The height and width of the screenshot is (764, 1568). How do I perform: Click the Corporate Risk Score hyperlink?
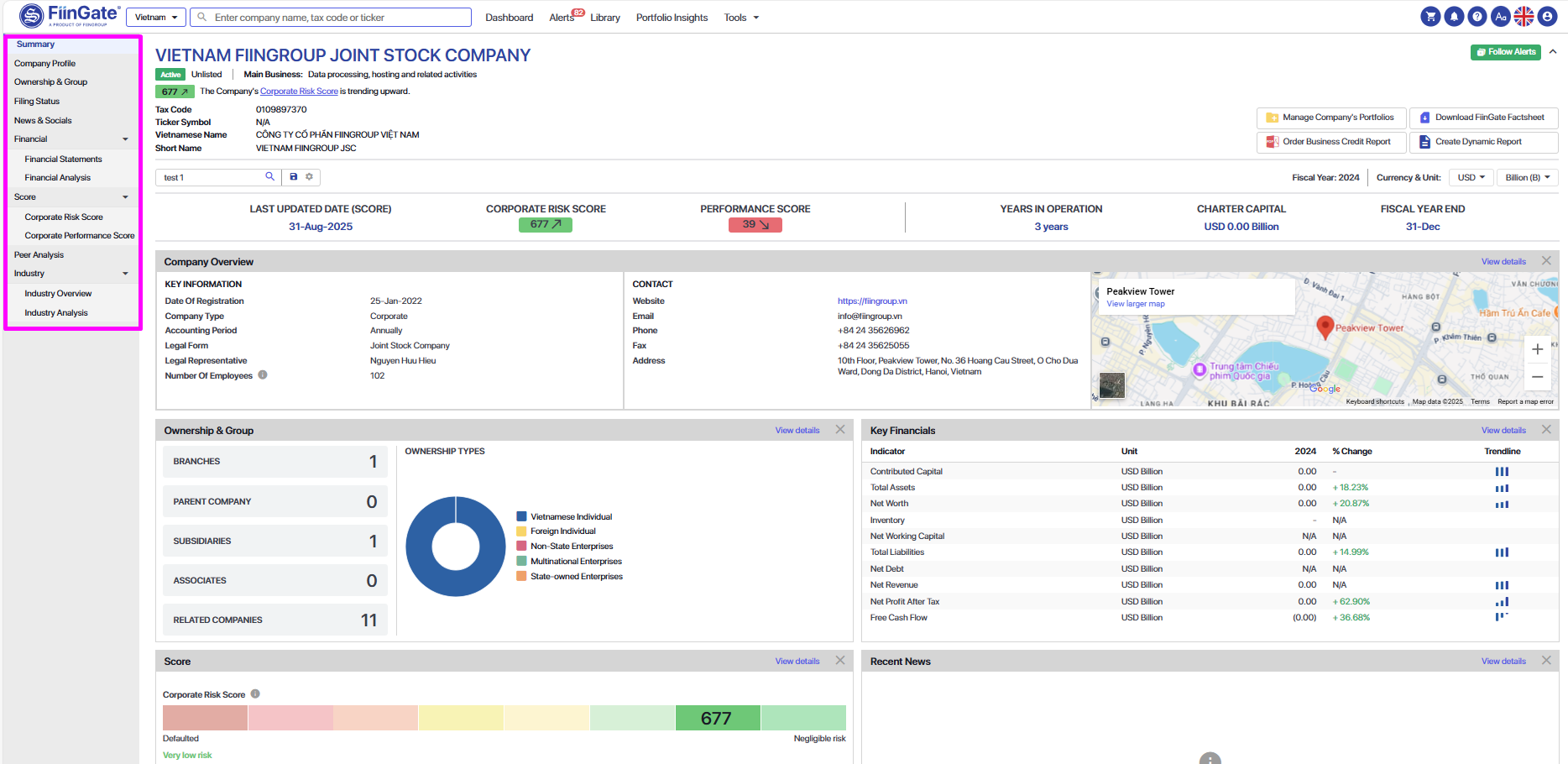tap(299, 92)
